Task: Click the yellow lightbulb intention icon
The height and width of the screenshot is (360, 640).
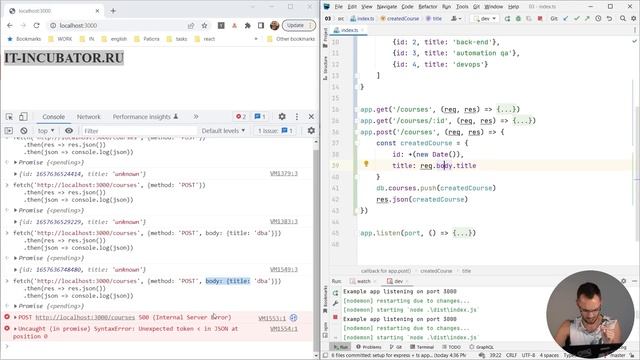Action: coord(366,164)
